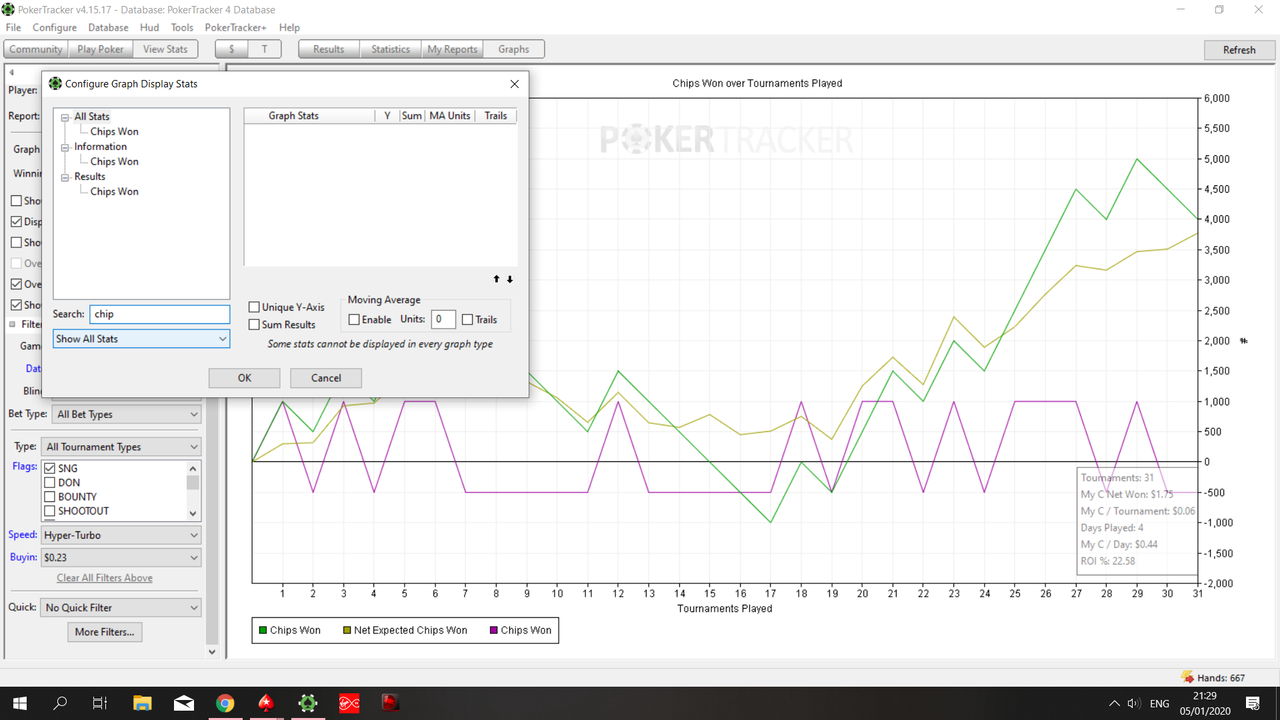1280x720 pixels.
Task: Show hidden system tray icons
Action: pyautogui.click(x=1114, y=703)
